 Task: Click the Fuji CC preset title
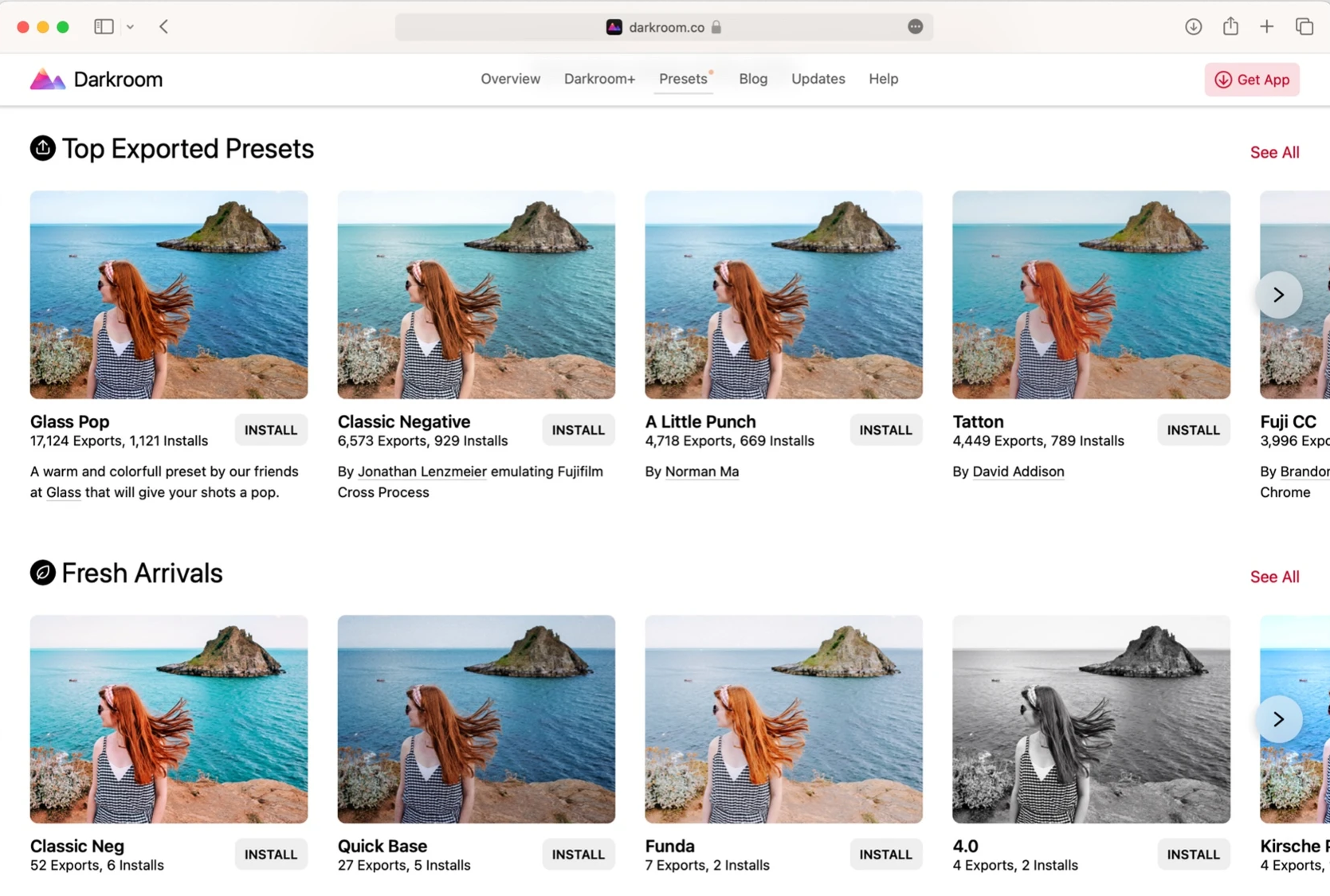pyautogui.click(x=1289, y=421)
